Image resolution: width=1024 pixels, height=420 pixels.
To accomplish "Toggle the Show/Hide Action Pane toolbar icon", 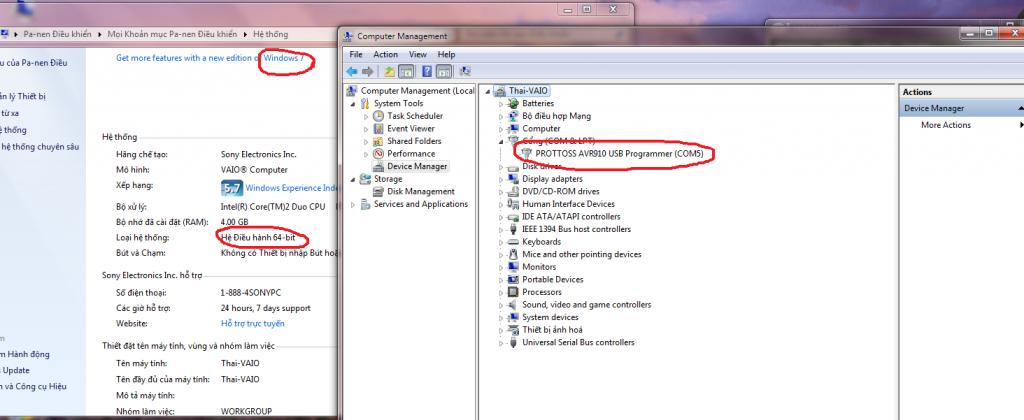I will 444,71.
